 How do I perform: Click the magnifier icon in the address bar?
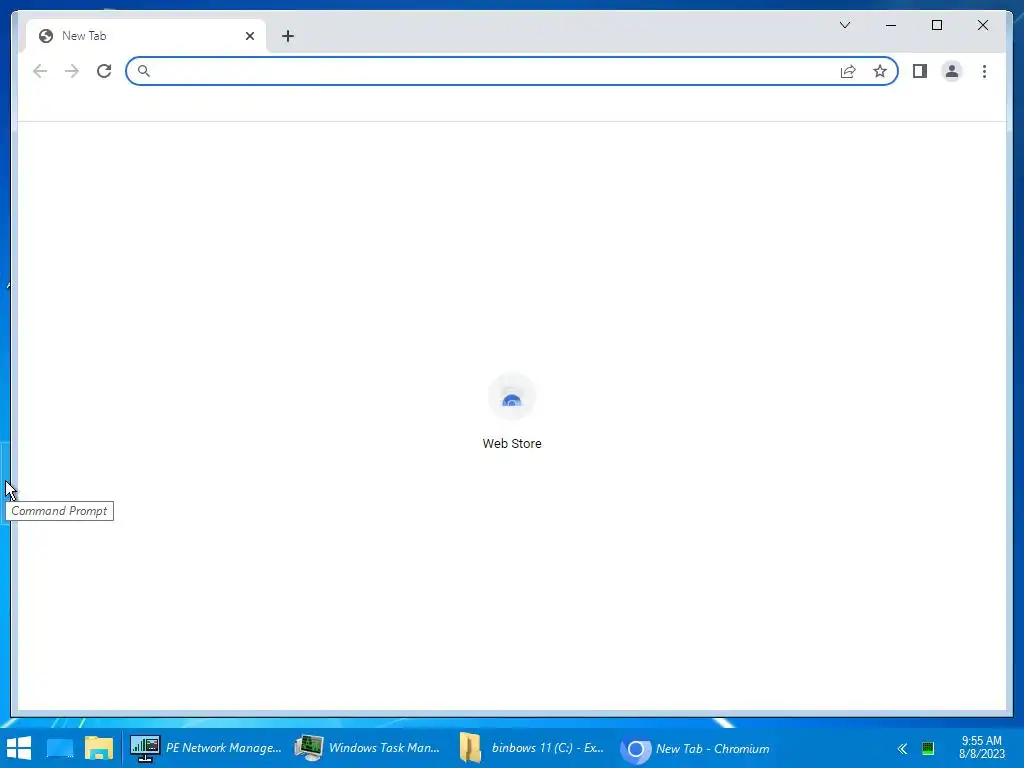(144, 71)
